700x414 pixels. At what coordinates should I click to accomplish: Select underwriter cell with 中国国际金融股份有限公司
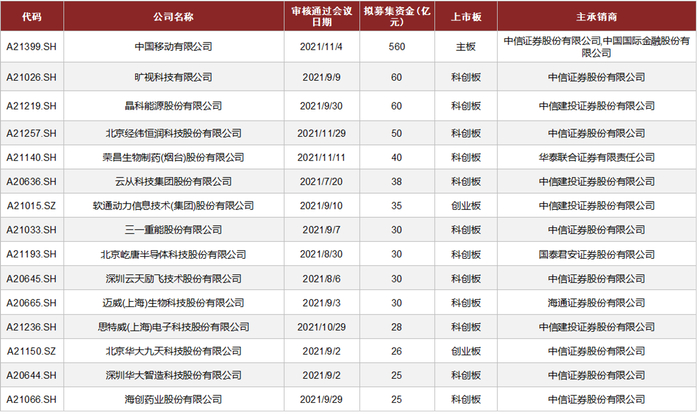tap(596, 47)
